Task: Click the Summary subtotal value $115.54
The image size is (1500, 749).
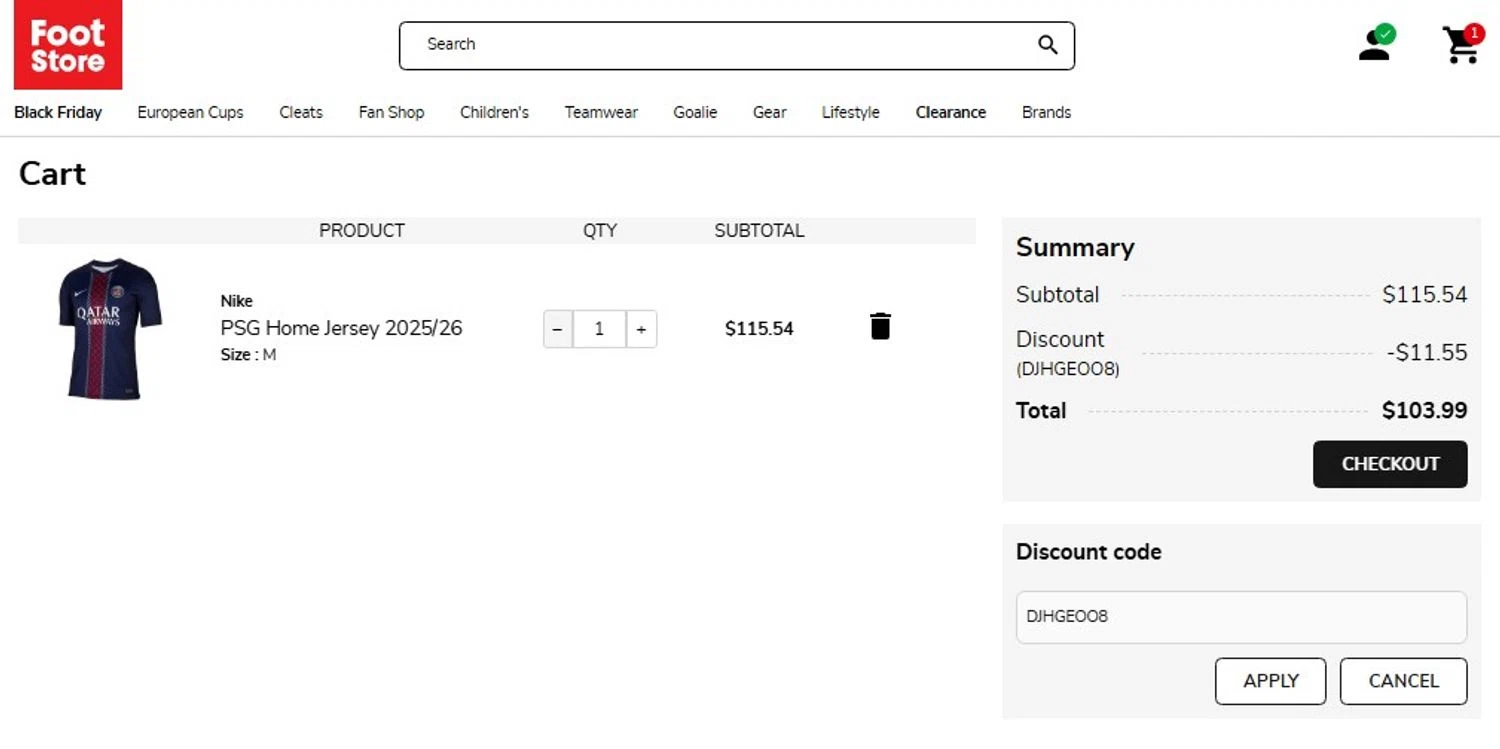Action: (x=1425, y=294)
